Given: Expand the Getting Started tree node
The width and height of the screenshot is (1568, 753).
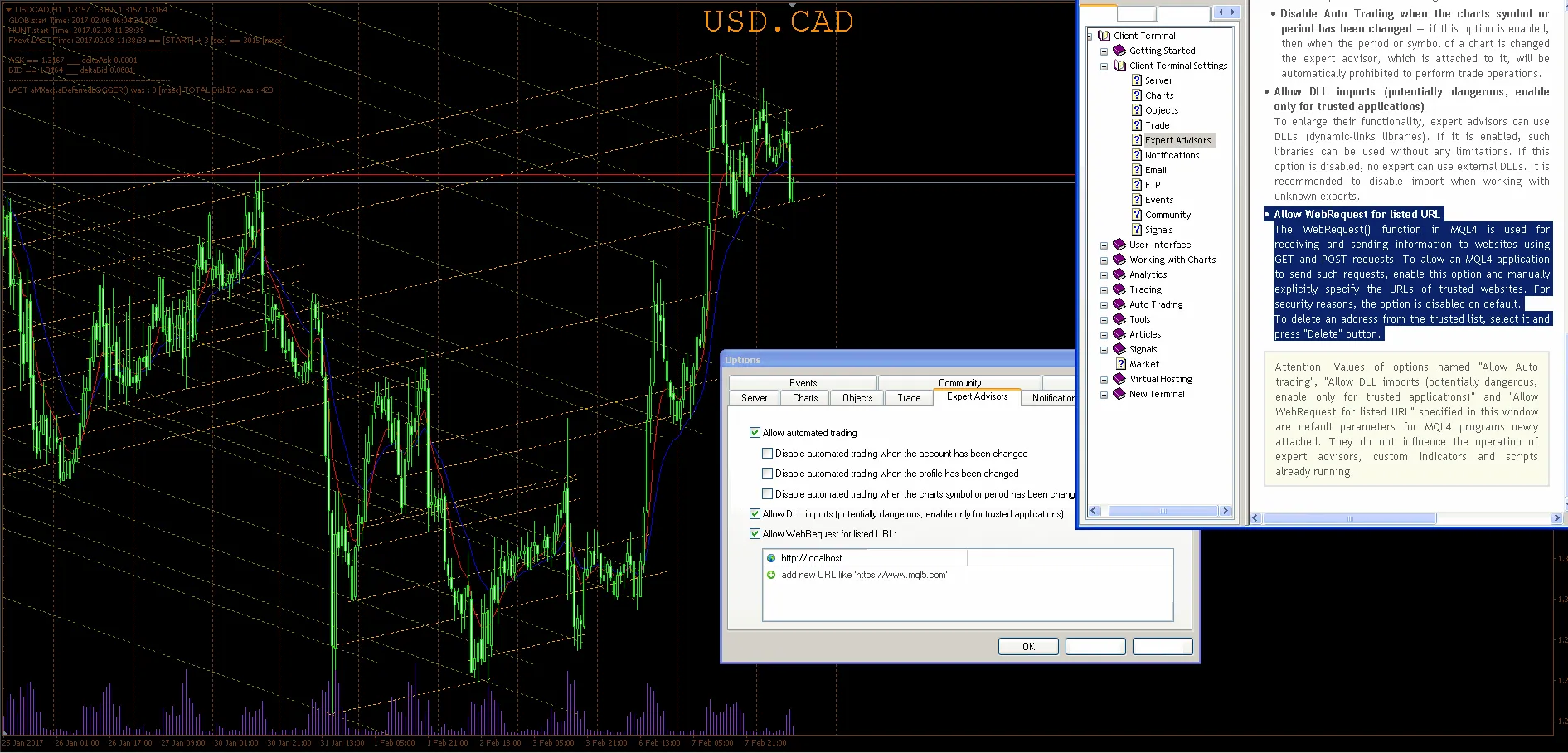Looking at the screenshot, I should point(1104,51).
